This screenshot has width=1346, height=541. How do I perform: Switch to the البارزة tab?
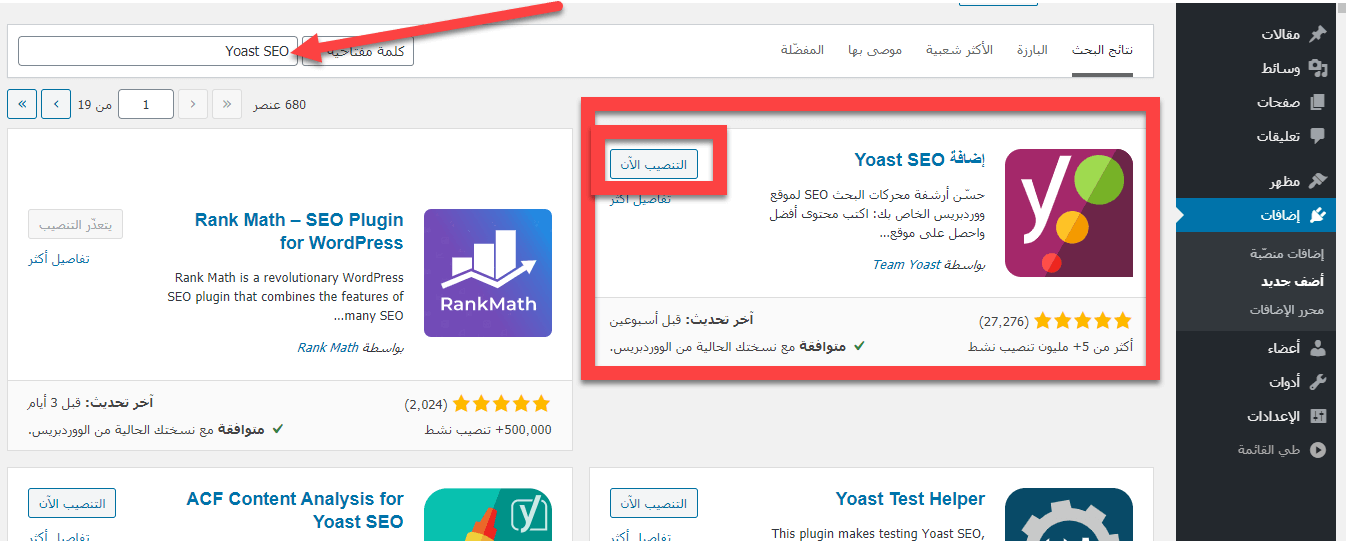(1032, 50)
